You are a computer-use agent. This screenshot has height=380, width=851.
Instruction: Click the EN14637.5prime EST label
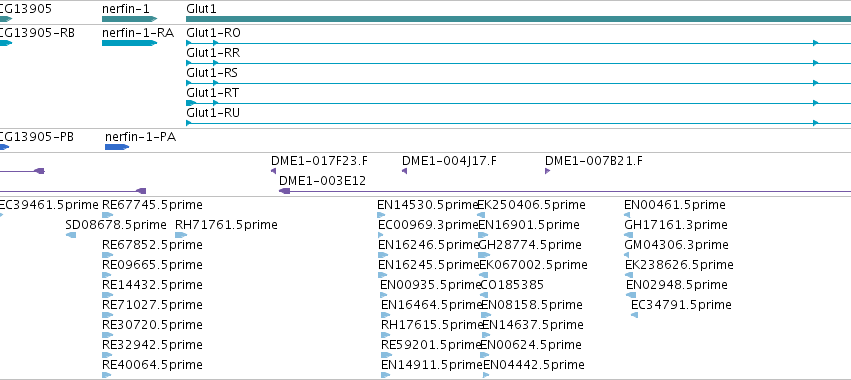(533, 325)
